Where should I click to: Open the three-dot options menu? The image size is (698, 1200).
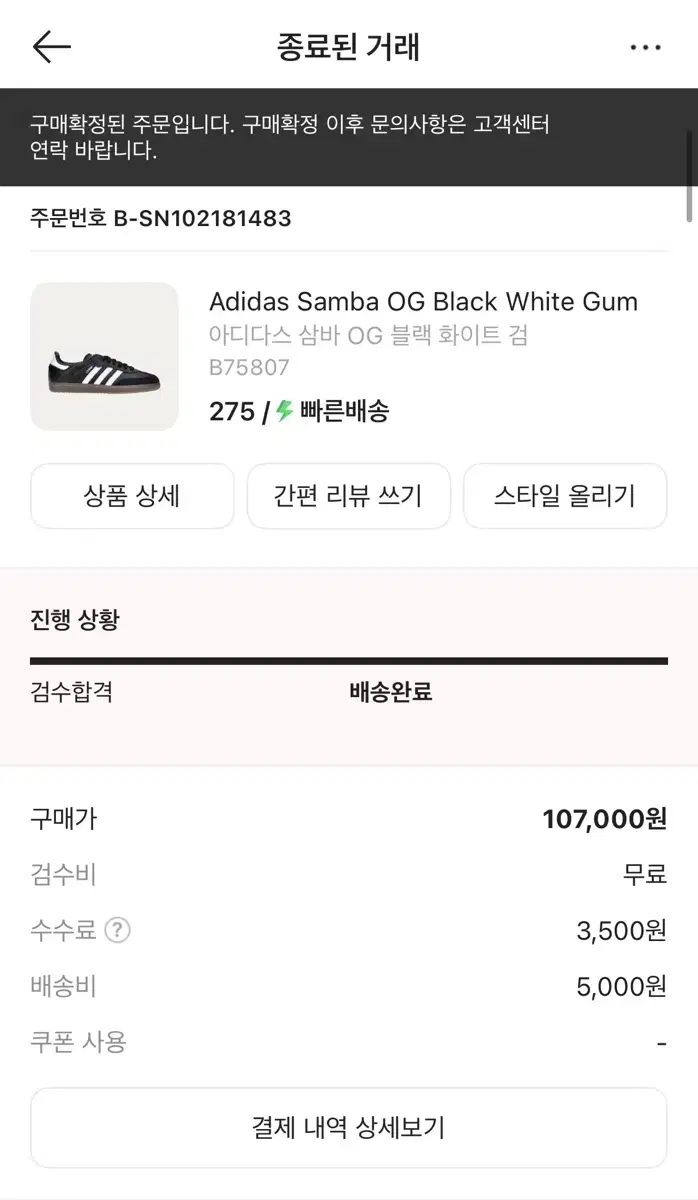click(x=646, y=46)
